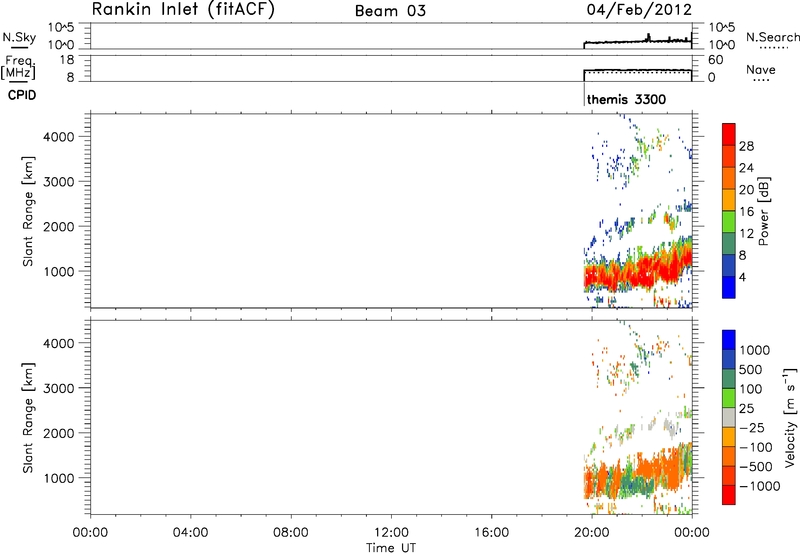The width and height of the screenshot is (800, 554).
Task: Click the '20:00' time axis label
Action: click(x=591, y=533)
